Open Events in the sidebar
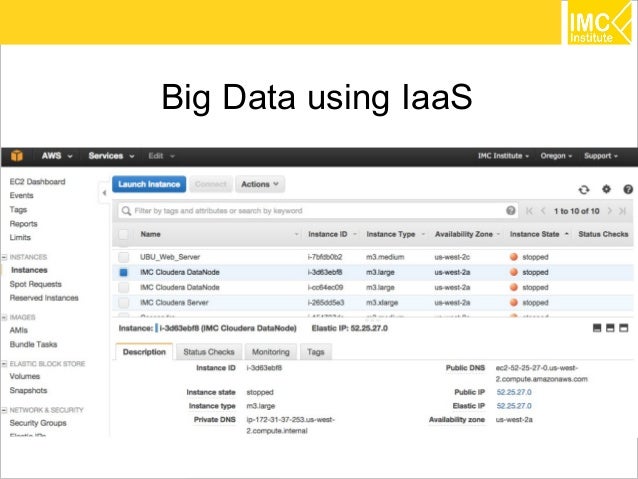The height and width of the screenshot is (479, 638). coord(22,195)
